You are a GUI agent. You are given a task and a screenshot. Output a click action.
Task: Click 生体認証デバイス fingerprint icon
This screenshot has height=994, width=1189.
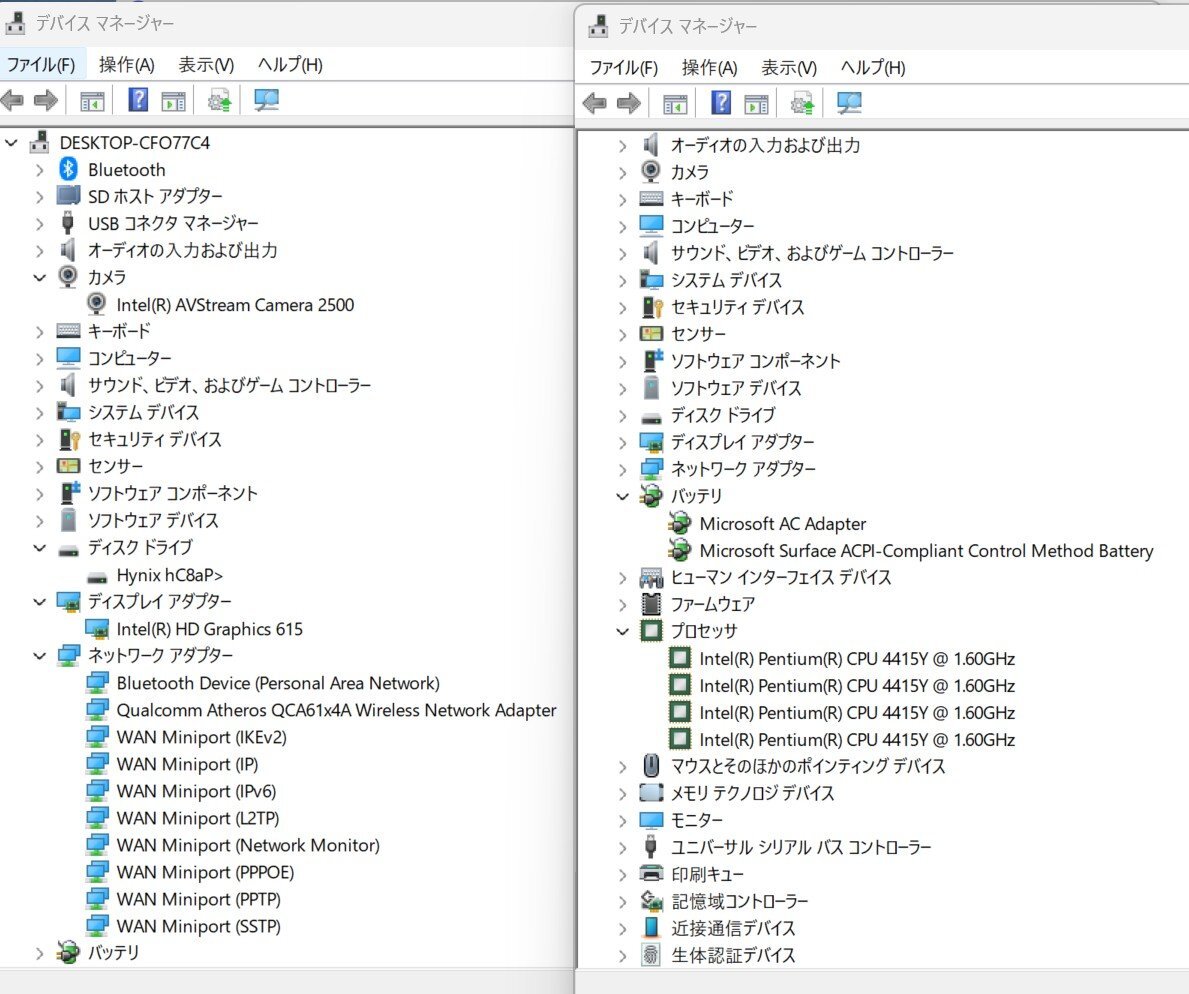pyautogui.click(x=651, y=955)
